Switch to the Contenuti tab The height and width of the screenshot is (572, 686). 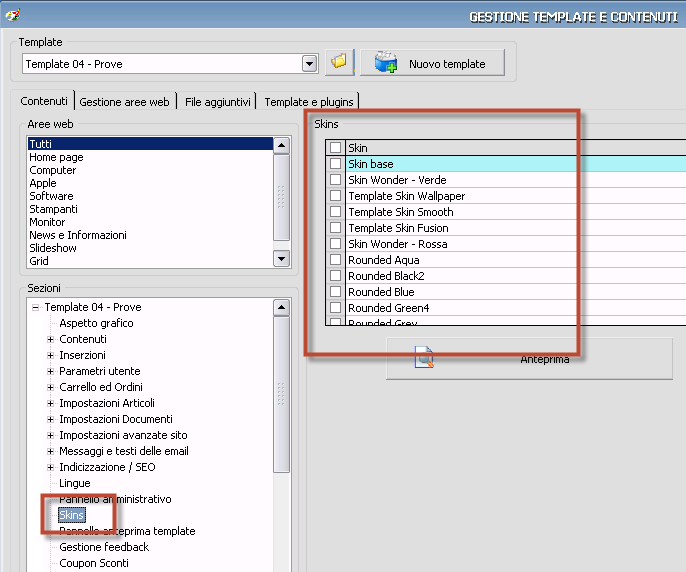click(x=44, y=101)
